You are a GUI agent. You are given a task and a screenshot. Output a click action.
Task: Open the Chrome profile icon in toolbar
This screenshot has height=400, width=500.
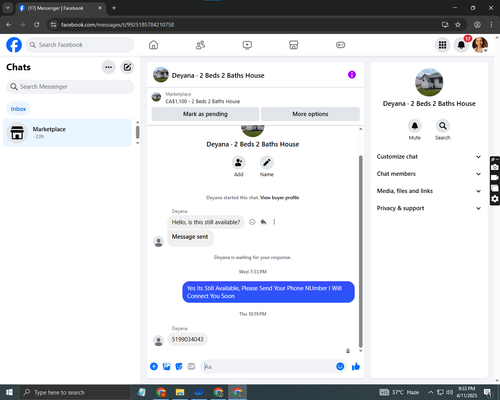[477, 25]
